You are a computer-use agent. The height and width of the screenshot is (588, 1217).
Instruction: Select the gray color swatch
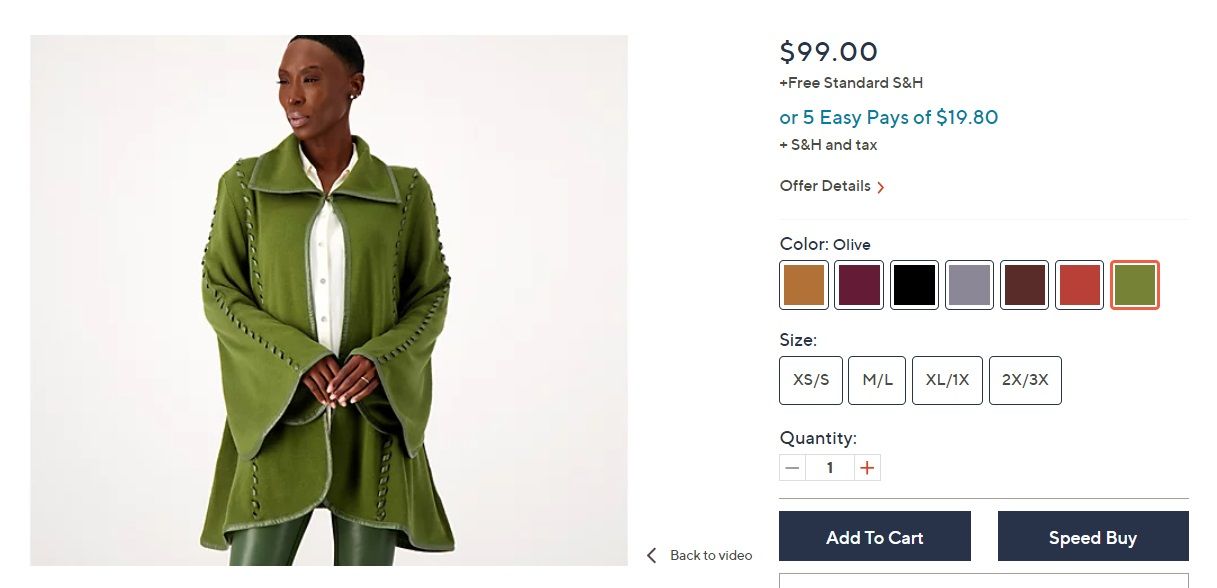tap(969, 285)
